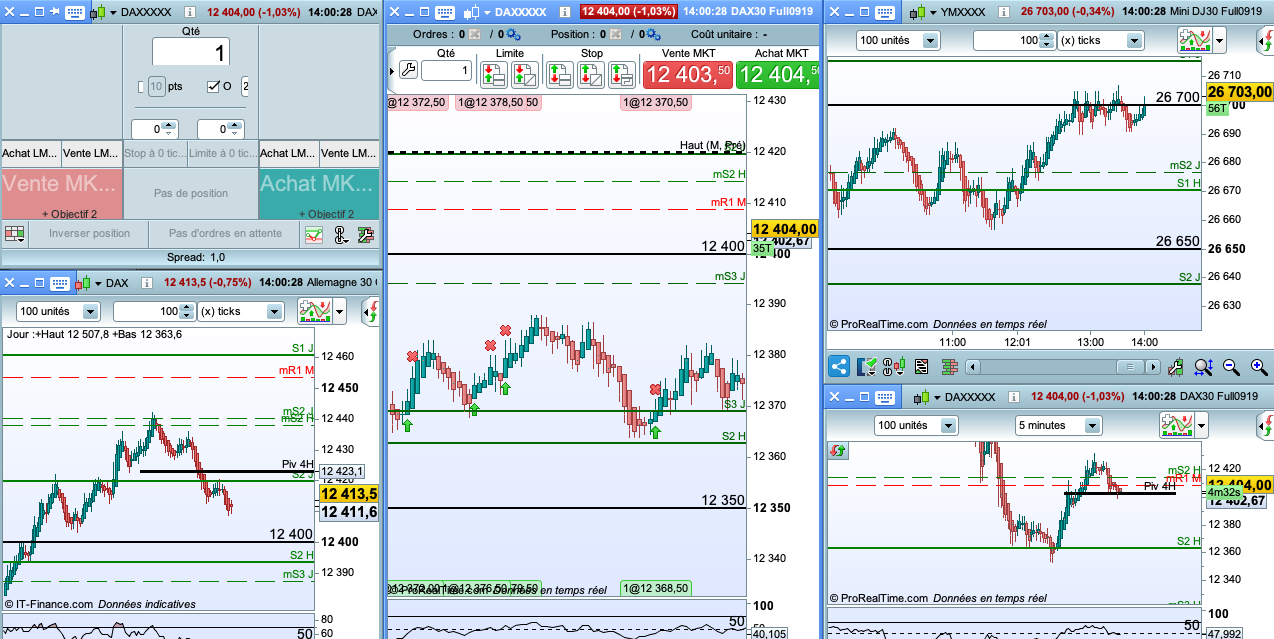This screenshot has height=639, width=1274.
Task: Expand indicators dropdown arrow in YMXXXX chart
Action: point(1221,40)
